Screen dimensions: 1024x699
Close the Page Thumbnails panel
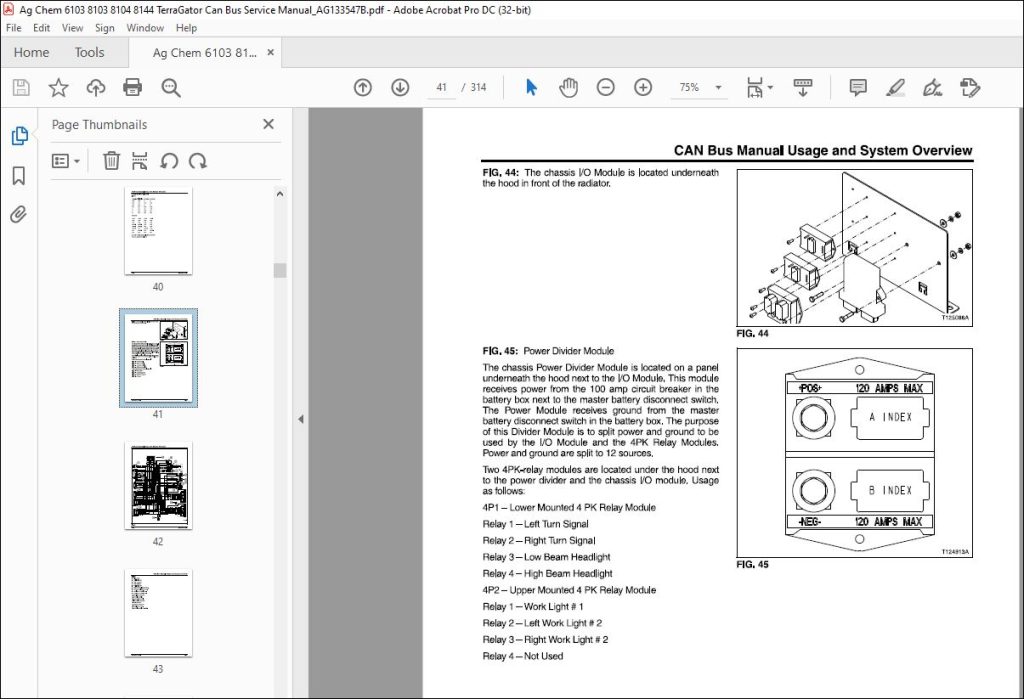[x=268, y=124]
